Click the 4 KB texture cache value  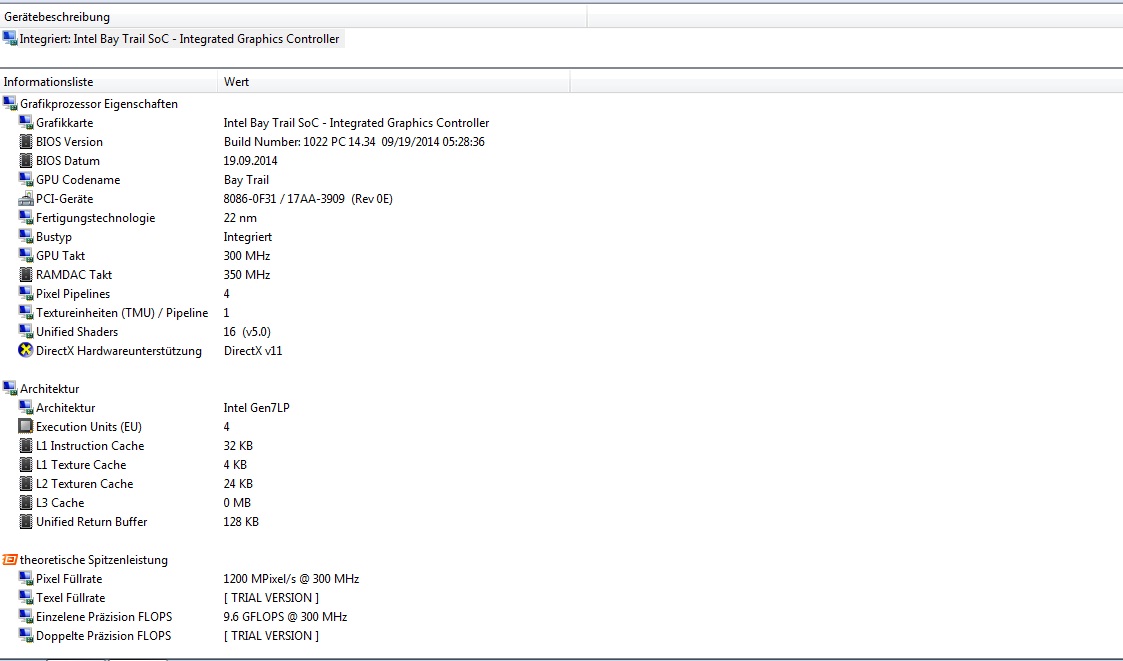235,465
